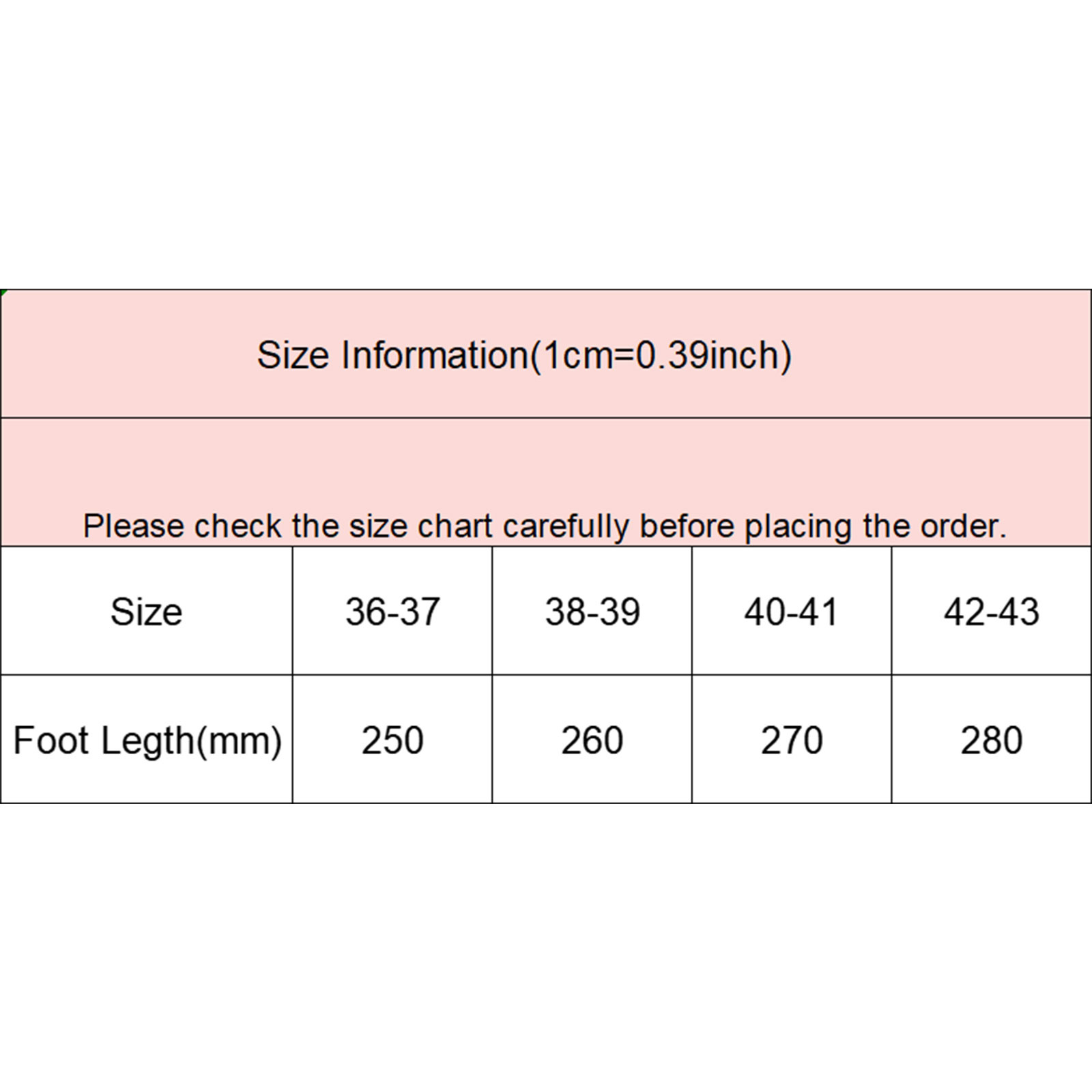Click the 250 foot length cell
The height and width of the screenshot is (1092, 1092).
click(x=392, y=741)
